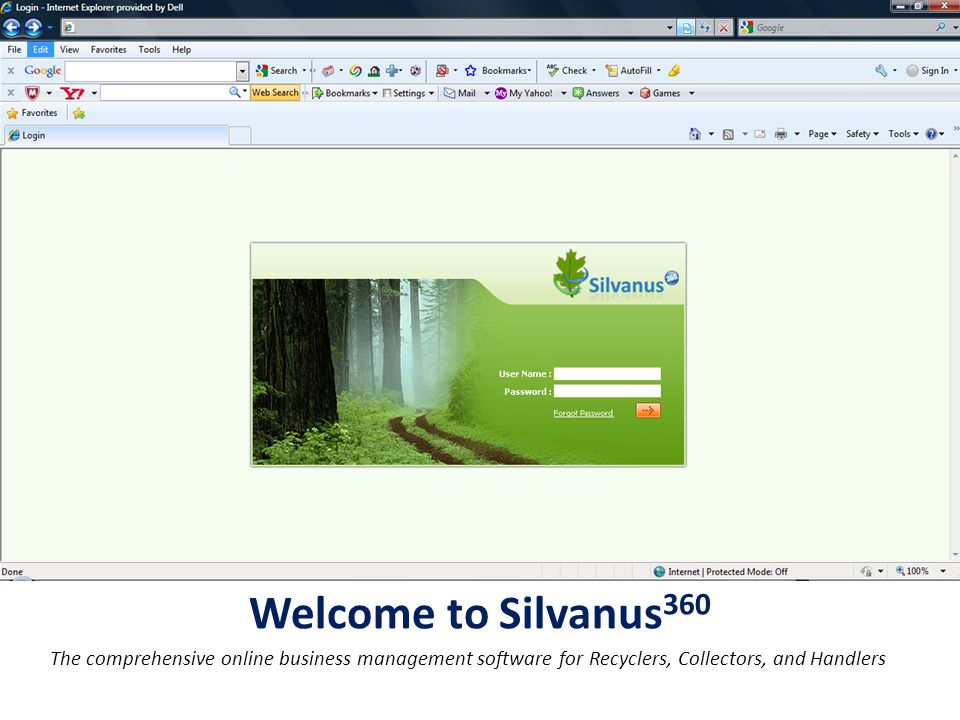Image resolution: width=960 pixels, height=720 pixels.
Task: Click the Yahoo! logo icon
Action: point(72,93)
